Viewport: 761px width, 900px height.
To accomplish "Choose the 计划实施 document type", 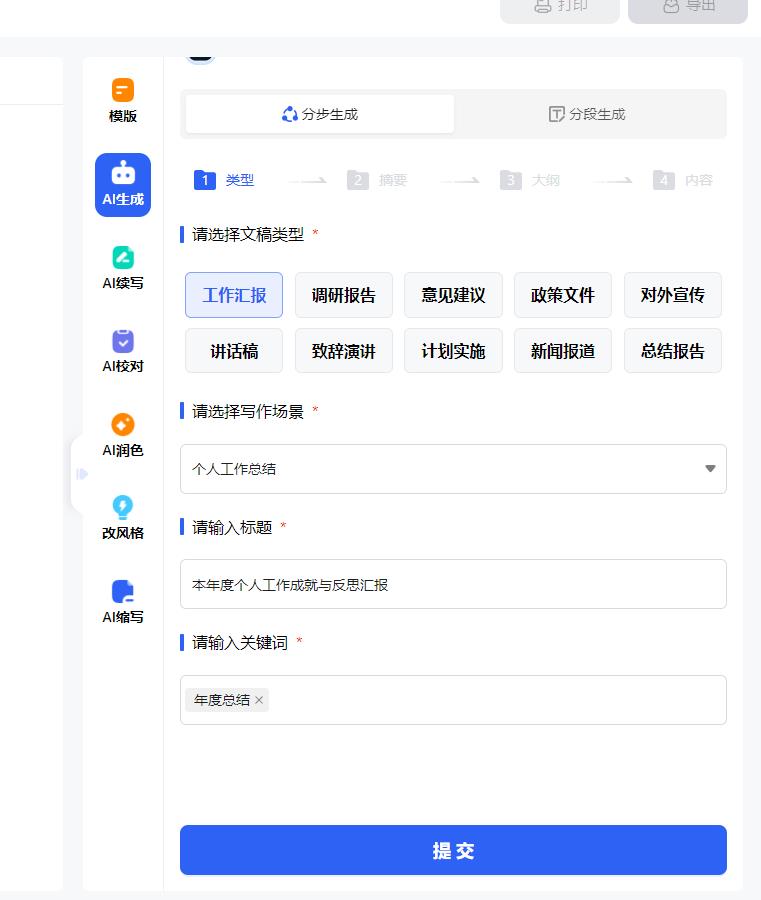I will [453, 351].
